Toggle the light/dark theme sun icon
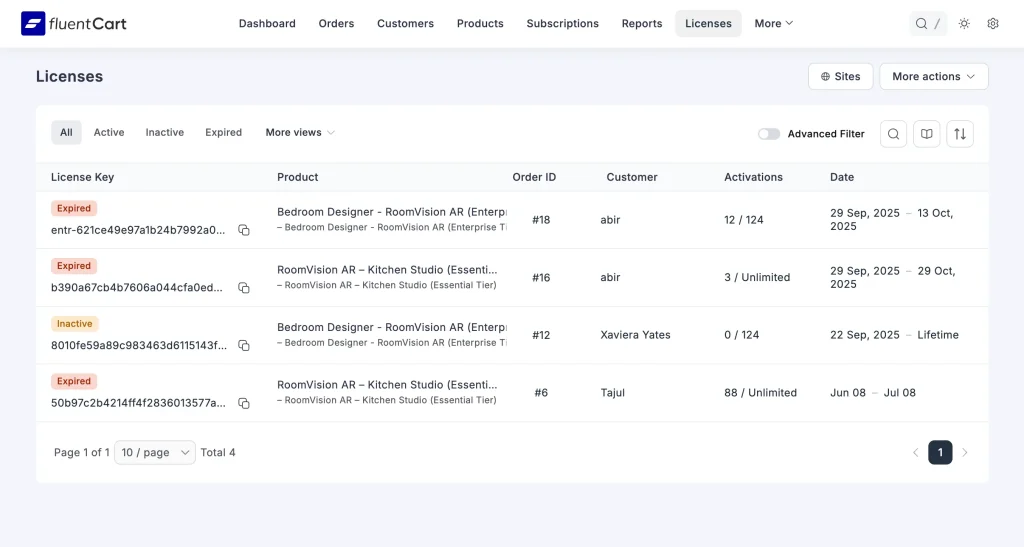The width and height of the screenshot is (1024, 547). [964, 23]
